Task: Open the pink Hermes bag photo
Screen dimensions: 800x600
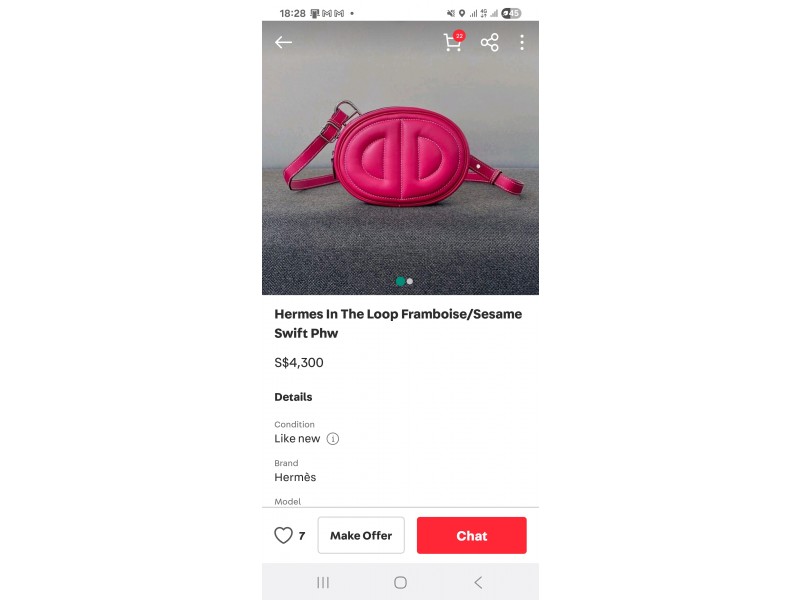Action: [401, 158]
